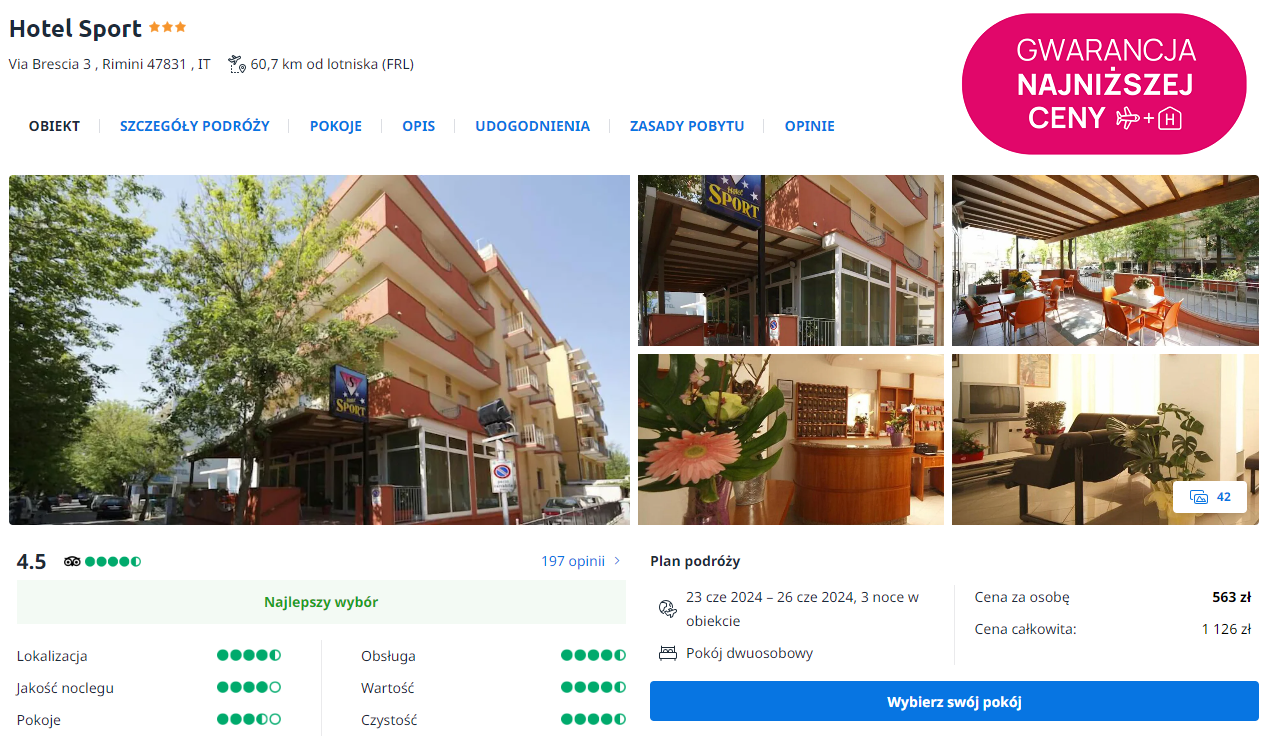Open the terrace with orange chairs photo
1276x743 pixels.
point(1105,260)
